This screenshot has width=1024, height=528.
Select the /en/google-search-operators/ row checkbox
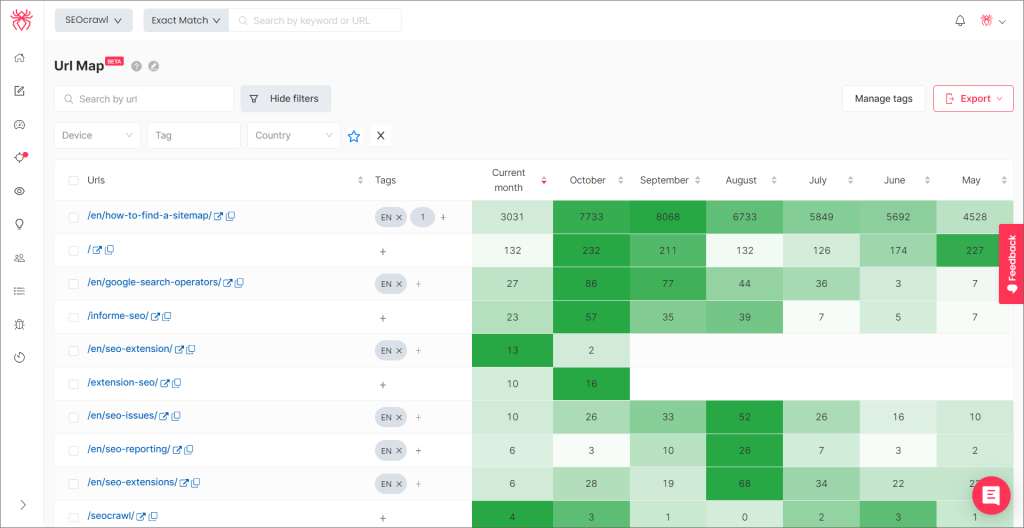click(x=73, y=283)
